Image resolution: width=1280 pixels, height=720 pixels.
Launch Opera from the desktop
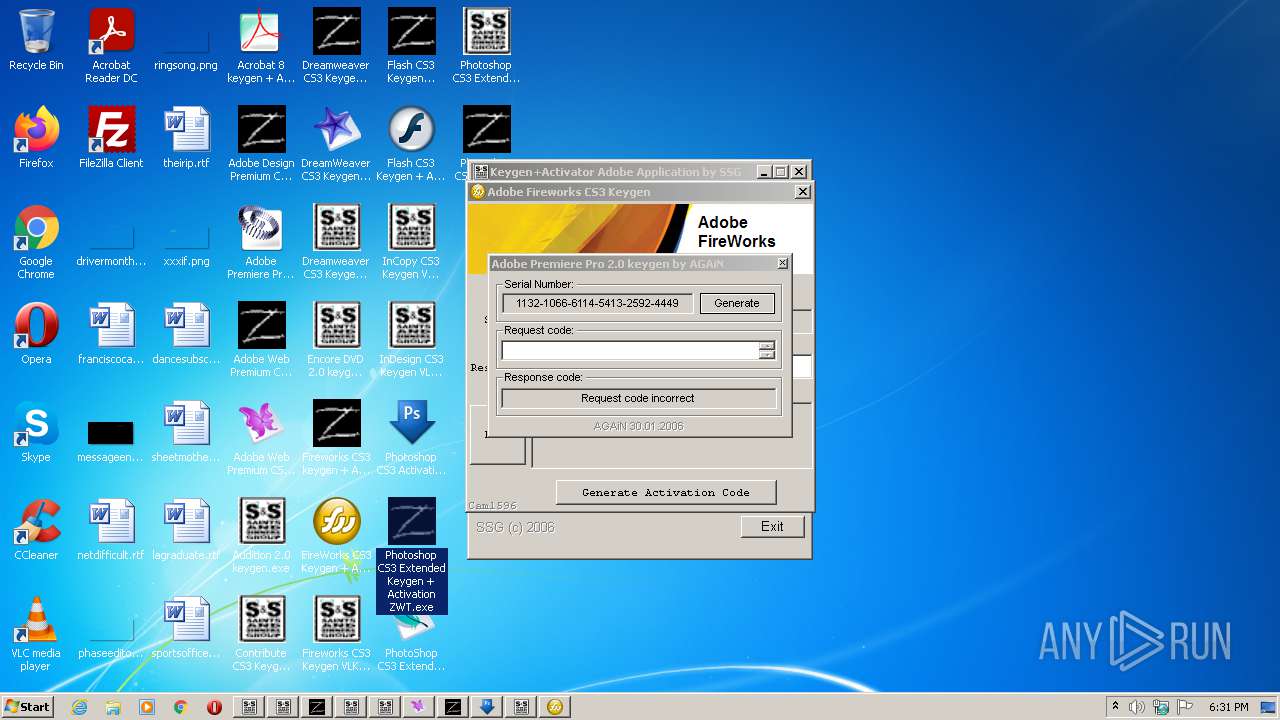click(x=36, y=334)
